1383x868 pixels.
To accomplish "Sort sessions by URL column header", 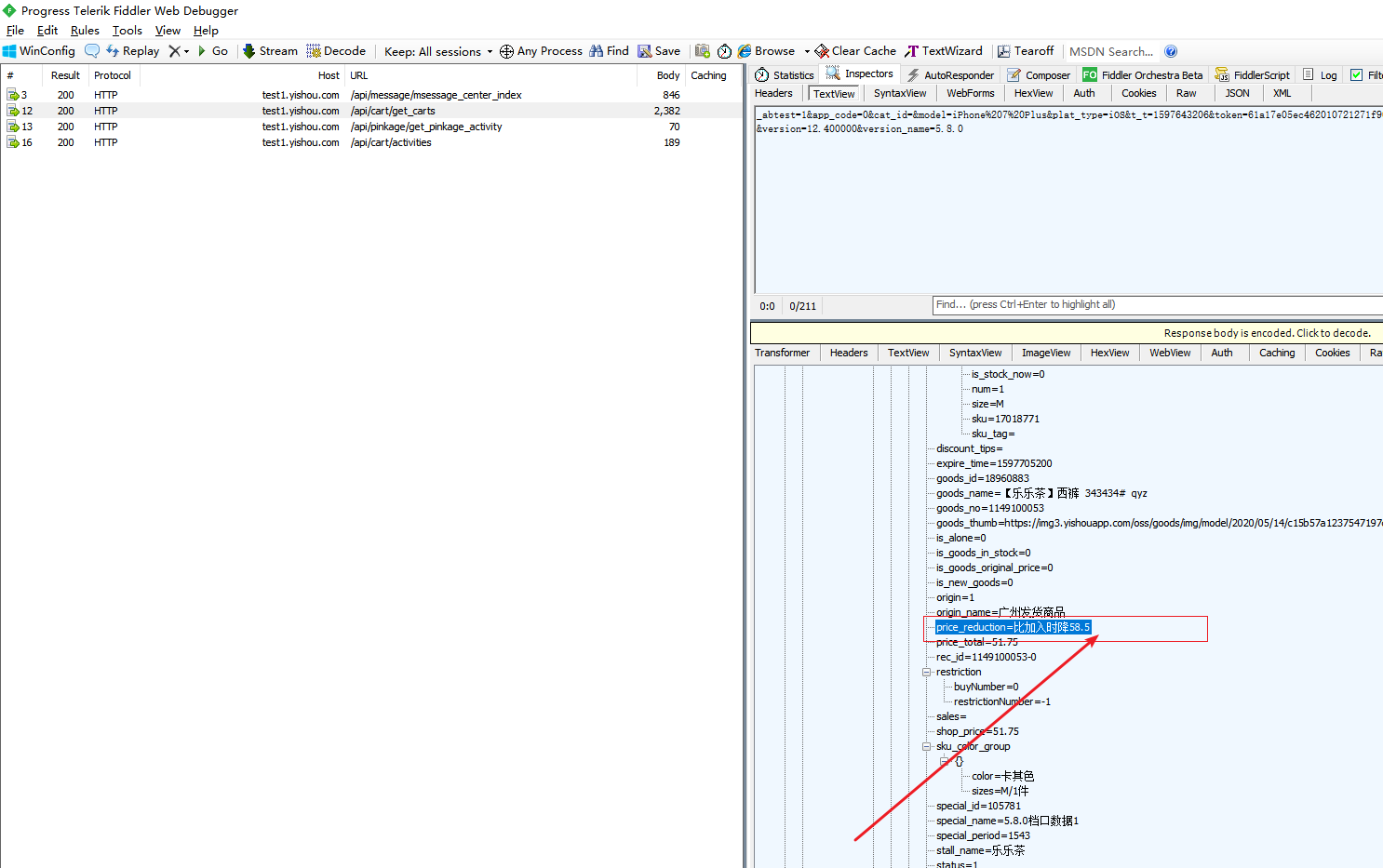I will (490, 75).
